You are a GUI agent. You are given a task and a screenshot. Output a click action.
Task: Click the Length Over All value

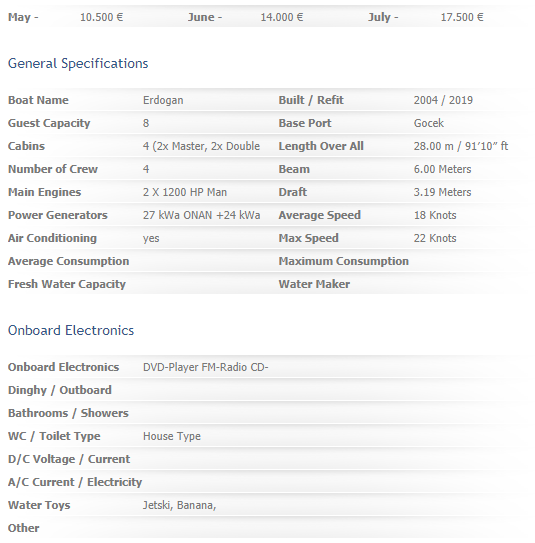click(461, 146)
